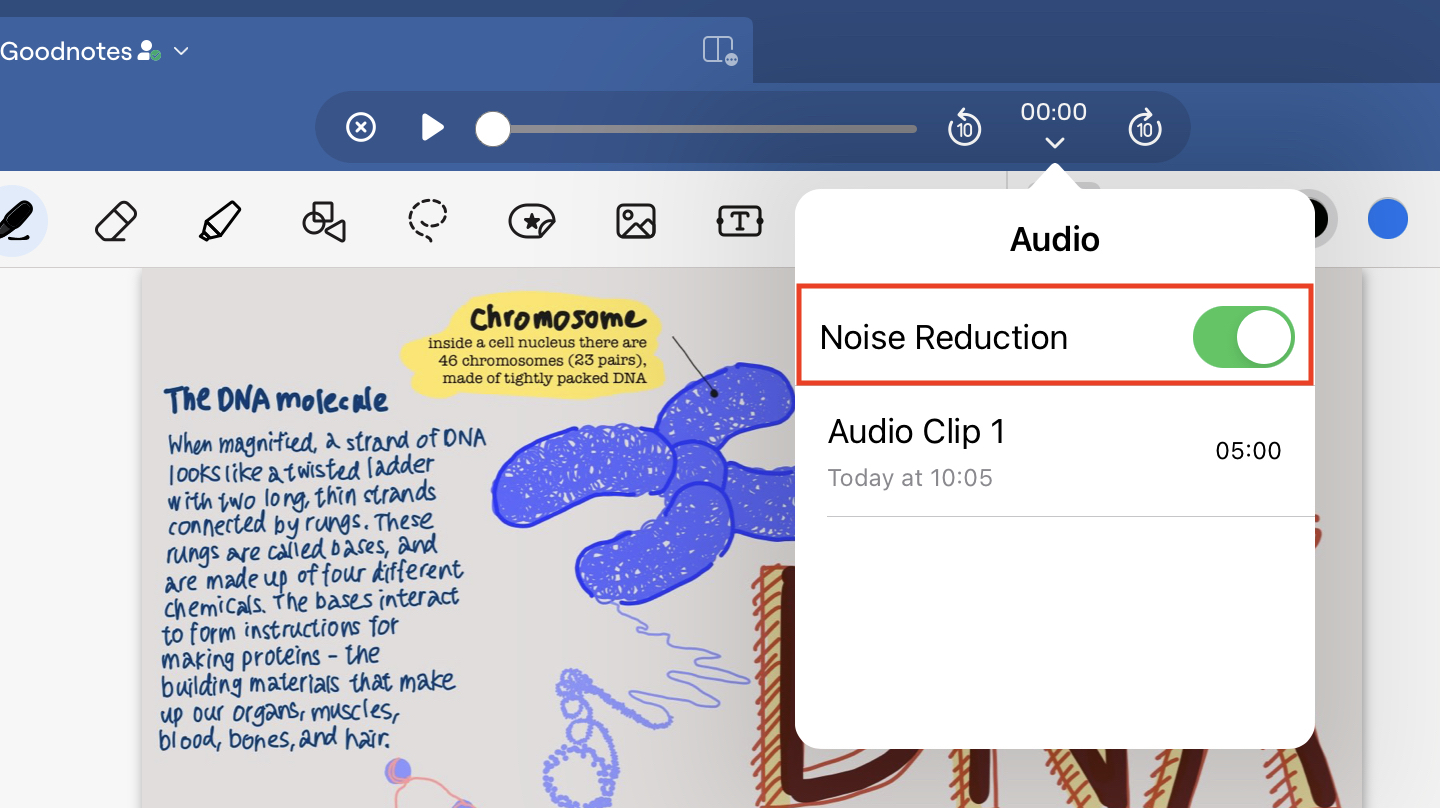Toggle the Noise Reduction switch off

coord(1243,337)
